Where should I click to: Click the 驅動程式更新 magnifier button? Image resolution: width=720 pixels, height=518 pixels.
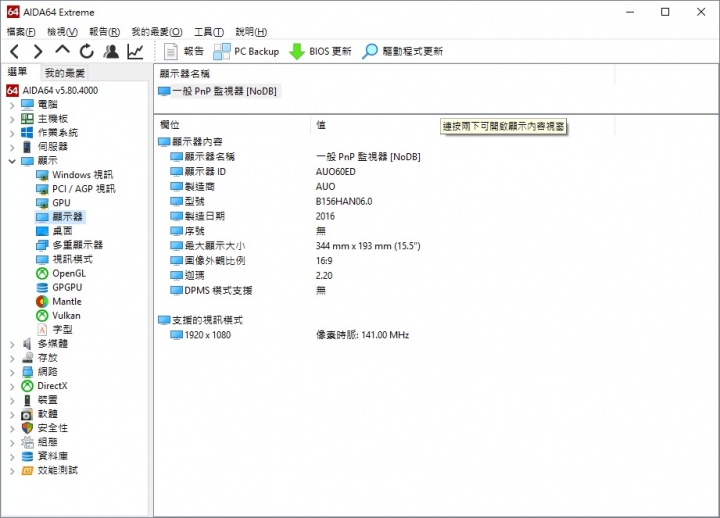tap(403, 51)
